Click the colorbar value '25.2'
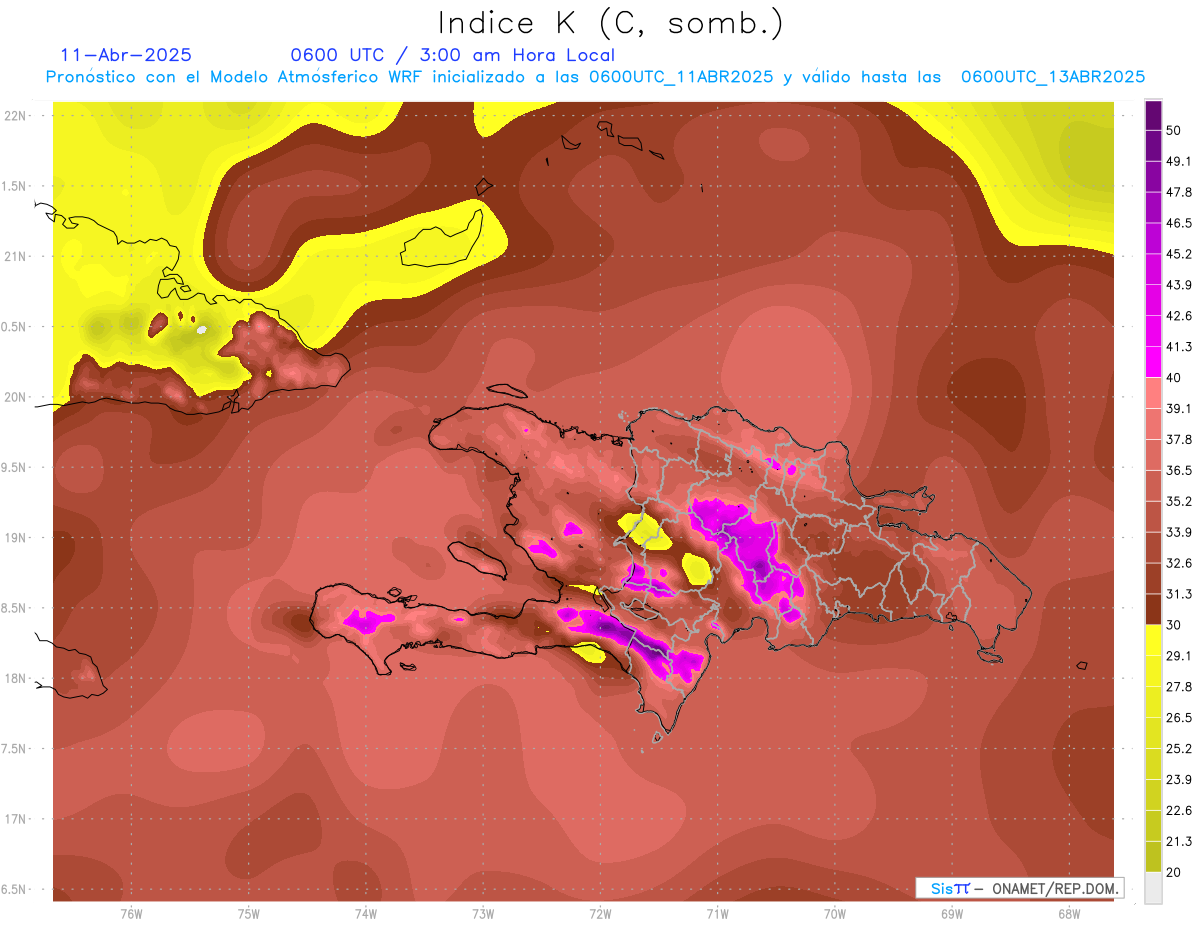Viewport: 1200px width, 927px height. [x=1179, y=748]
